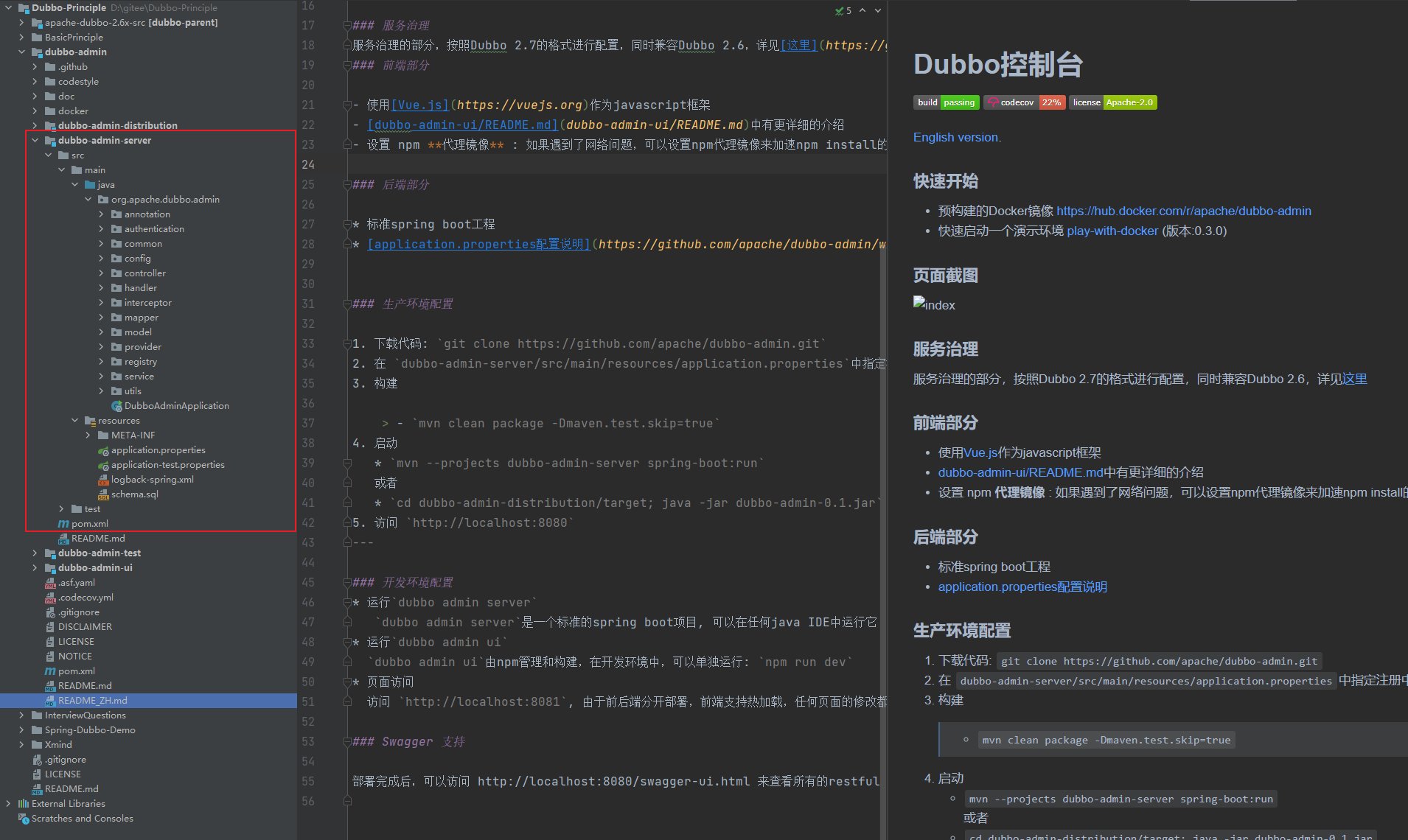Click the logback-spring.xml file icon

click(103, 480)
